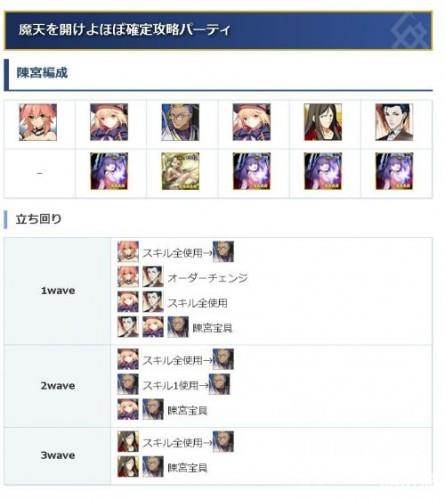Click the suited man icon beside オーダーチェンジ

pos(153,277)
